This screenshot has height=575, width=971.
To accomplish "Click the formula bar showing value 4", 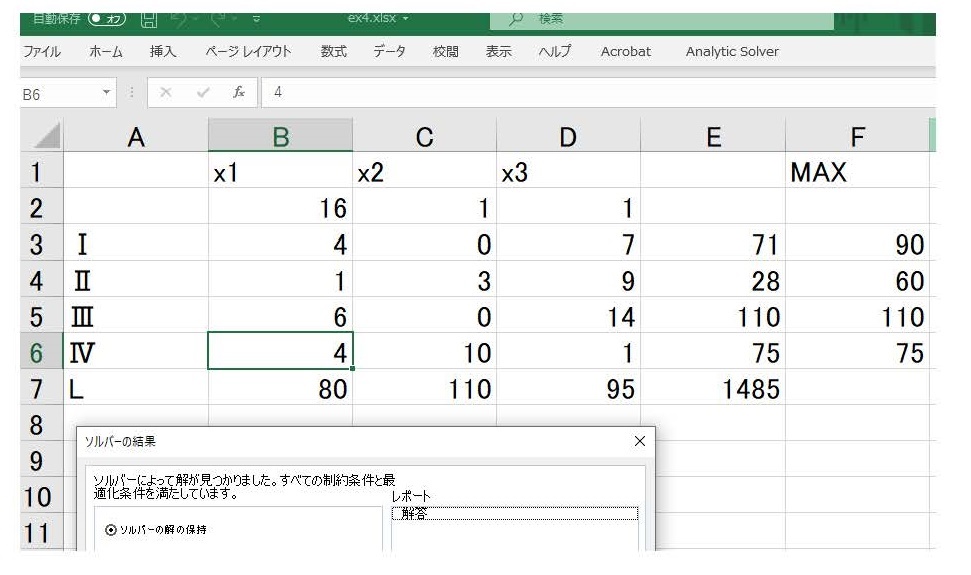I will pos(600,92).
